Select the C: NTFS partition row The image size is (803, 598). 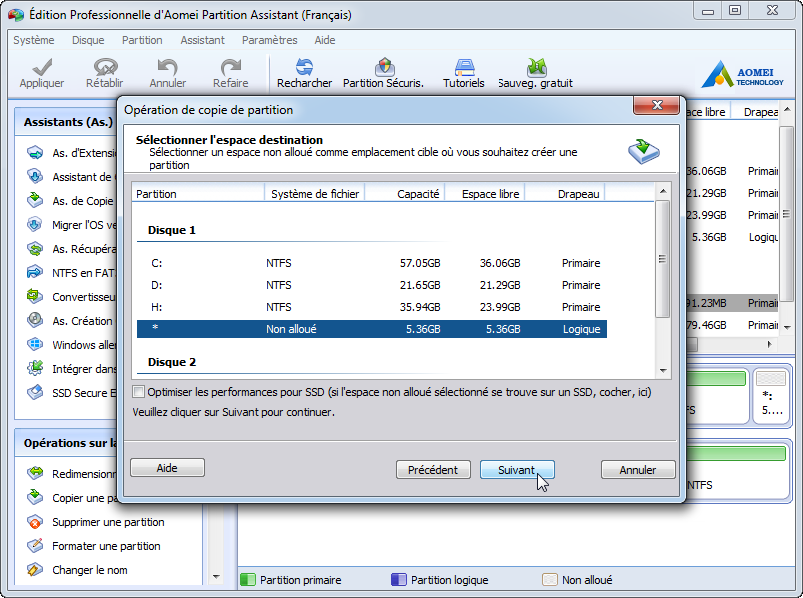pos(372,263)
